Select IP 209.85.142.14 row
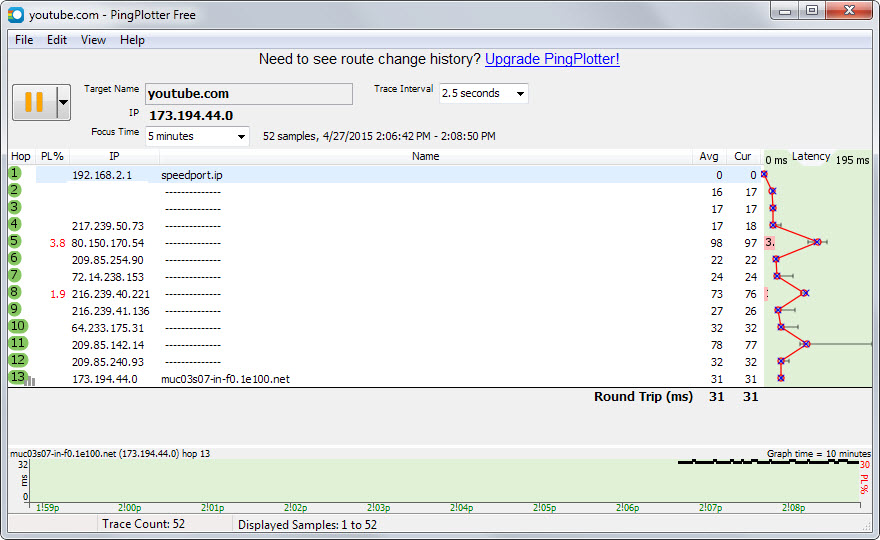The height and width of the screenshot is (540, 880). [x=108, y=345]
